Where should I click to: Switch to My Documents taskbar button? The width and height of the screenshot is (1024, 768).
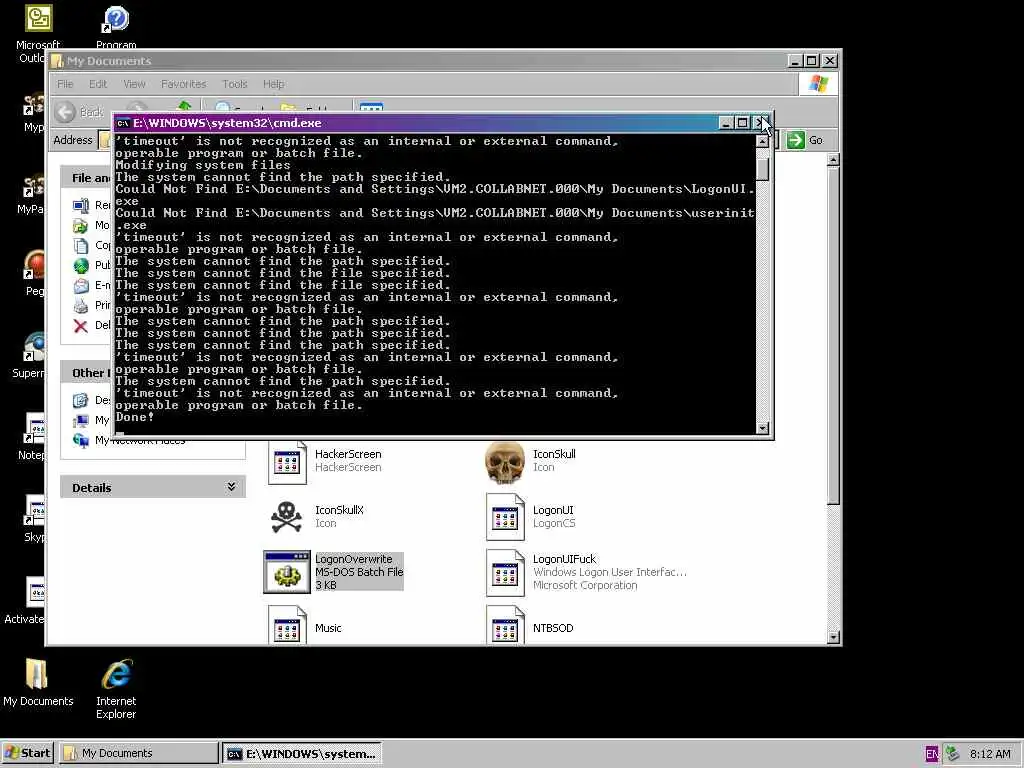pos(138,753)
